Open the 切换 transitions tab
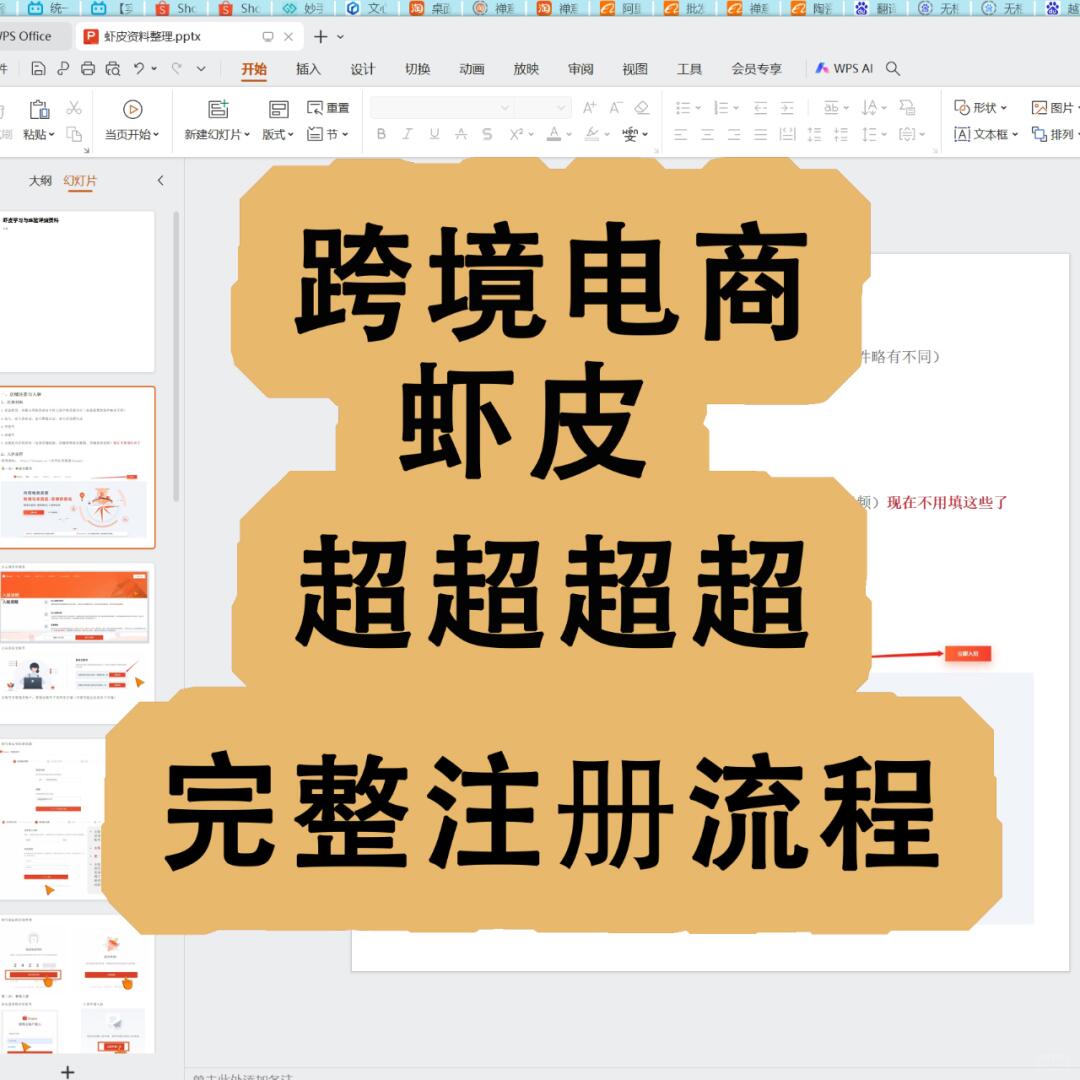 tap(417, 69)
